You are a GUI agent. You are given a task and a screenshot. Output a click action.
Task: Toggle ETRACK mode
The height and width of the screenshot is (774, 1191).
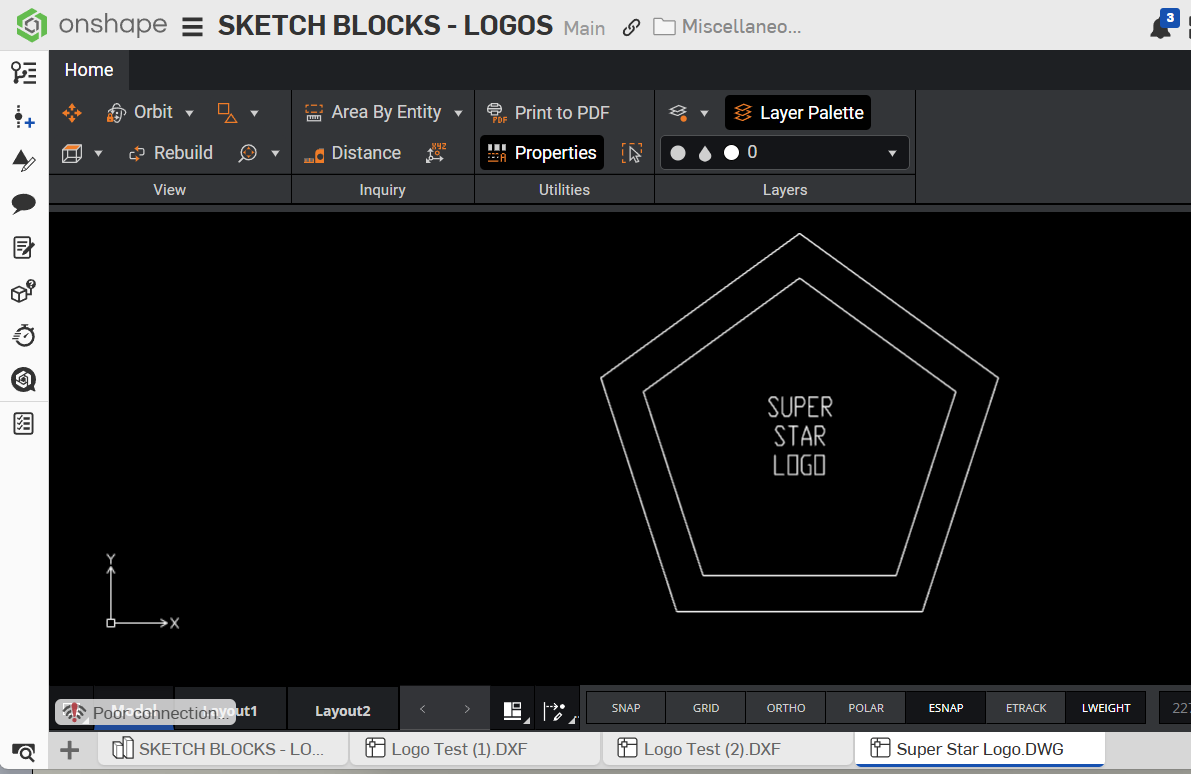[x=1026, y=708]
